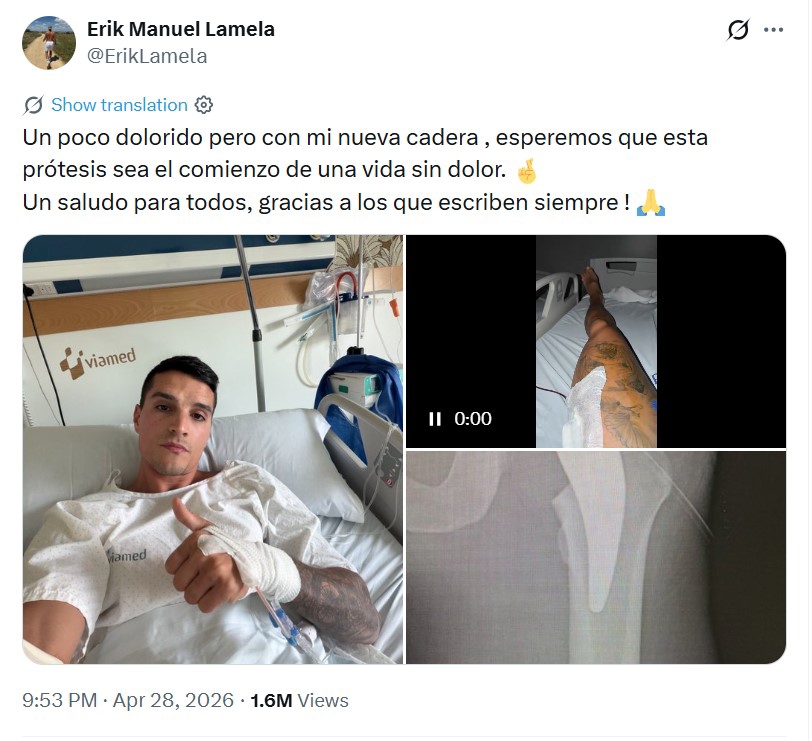The image size is (812, 741).
Task: Click the 1.6M Views count
Action: (x=299, y=700)
